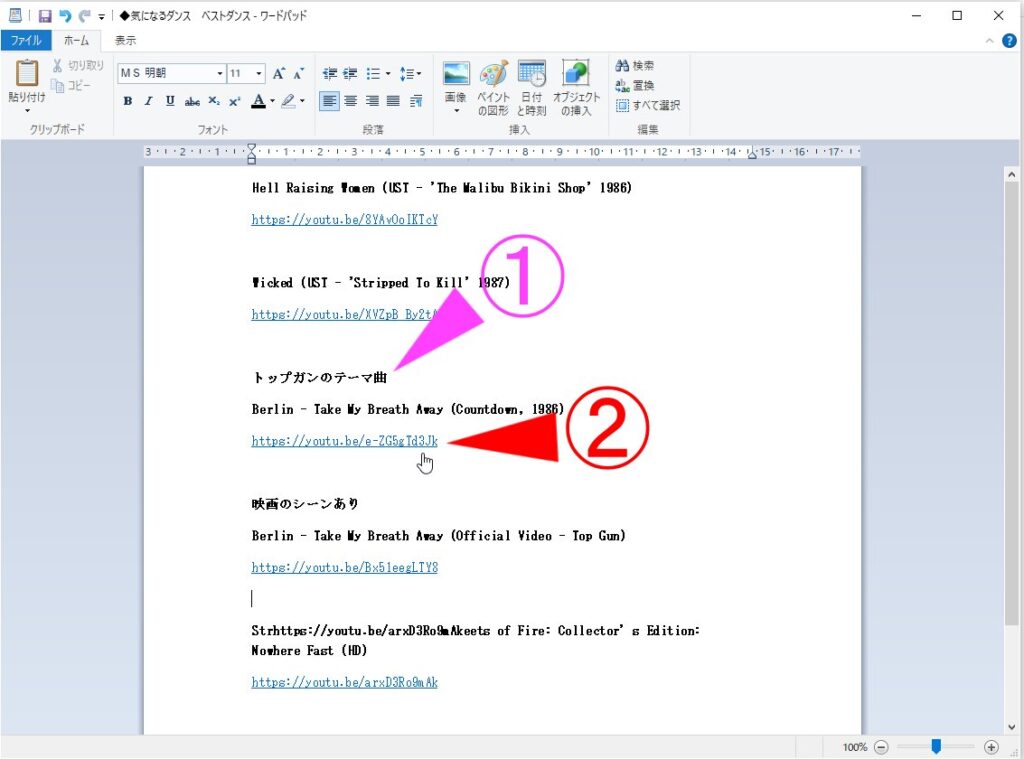
Task: Click the 'Hell Raising Women' line
Action: [441, 188]
